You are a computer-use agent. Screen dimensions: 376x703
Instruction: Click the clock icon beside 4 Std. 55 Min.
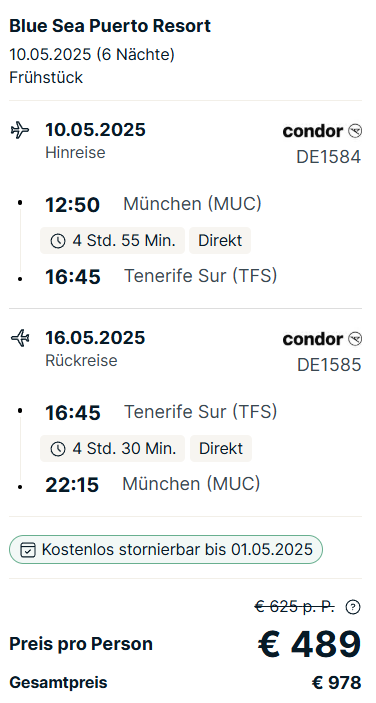[x=58, y=241]
